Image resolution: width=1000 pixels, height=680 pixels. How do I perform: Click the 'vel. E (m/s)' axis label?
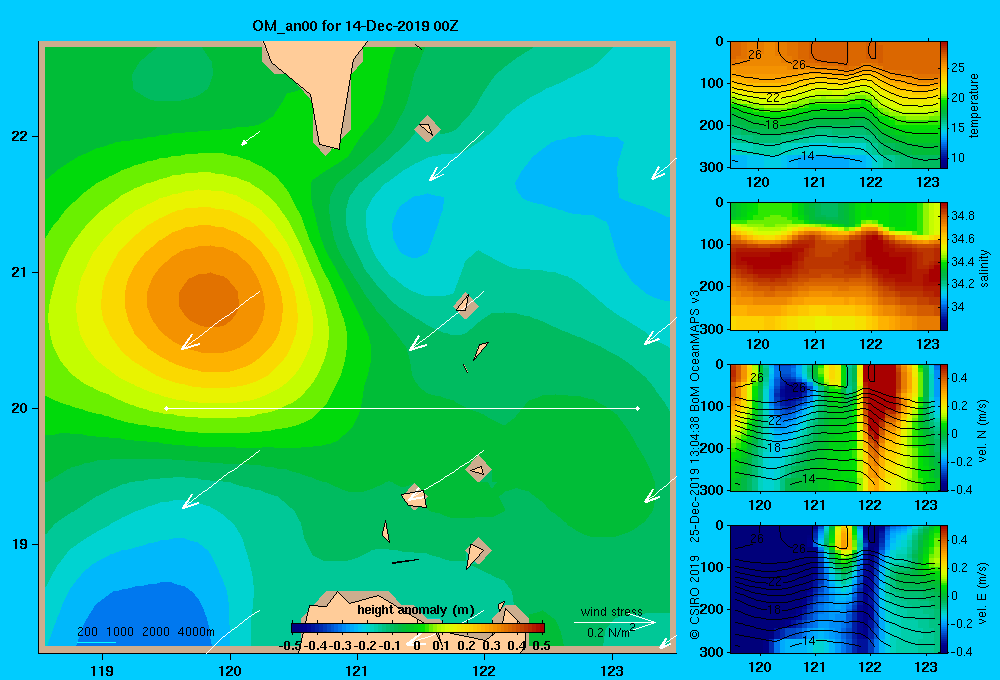click(983, 592)
